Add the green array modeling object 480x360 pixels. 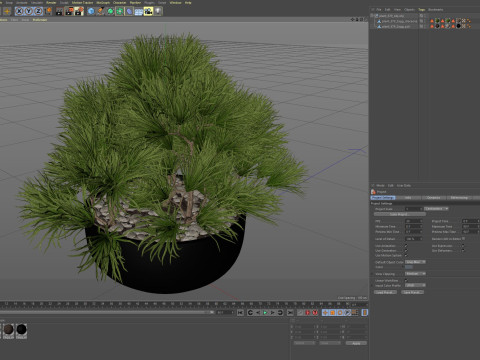pyautogui.click(x=120, y=11)
